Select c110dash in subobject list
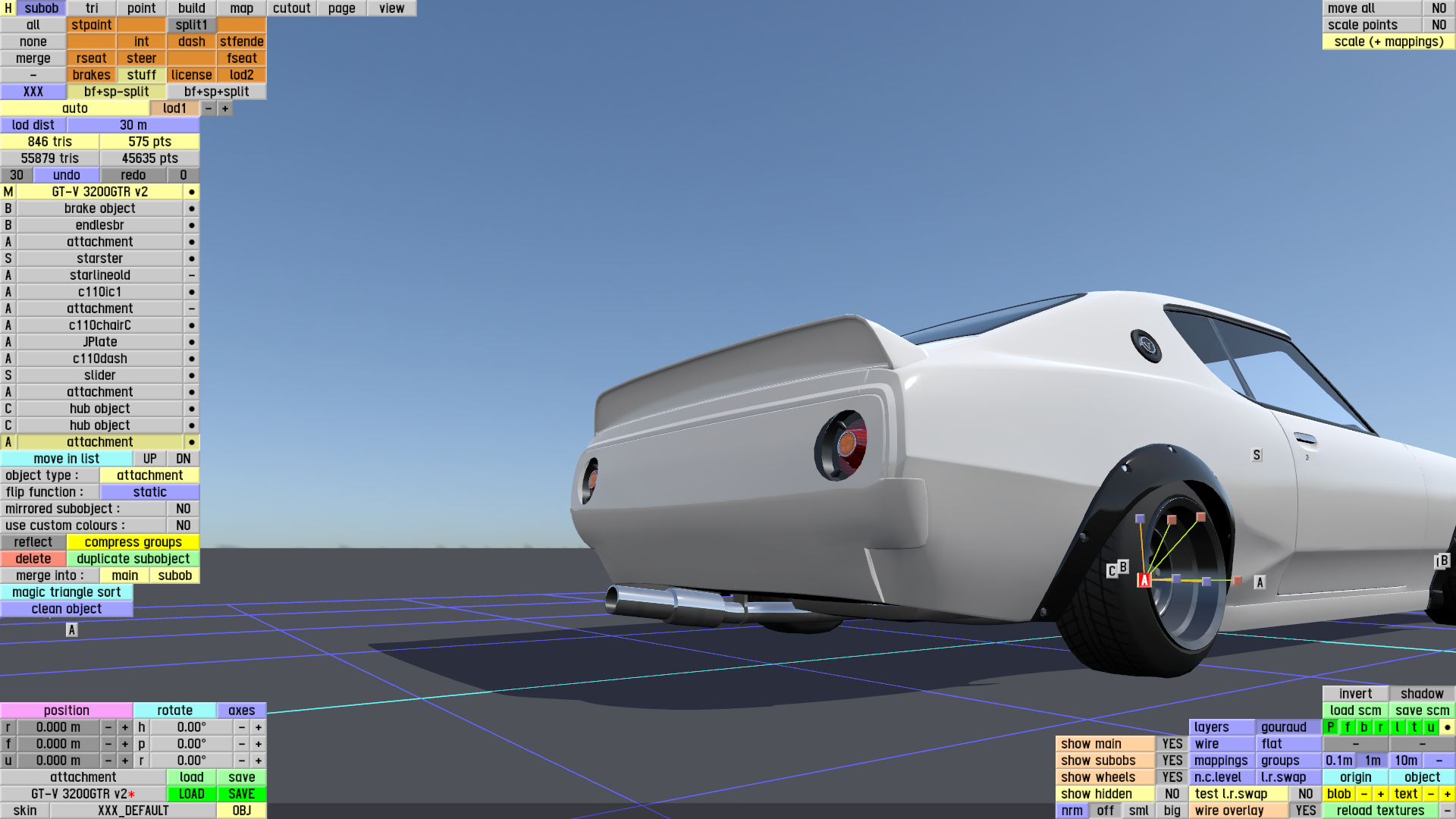Image resolution: width=1456 pixels, height=819 pixels. click(99, 359)
